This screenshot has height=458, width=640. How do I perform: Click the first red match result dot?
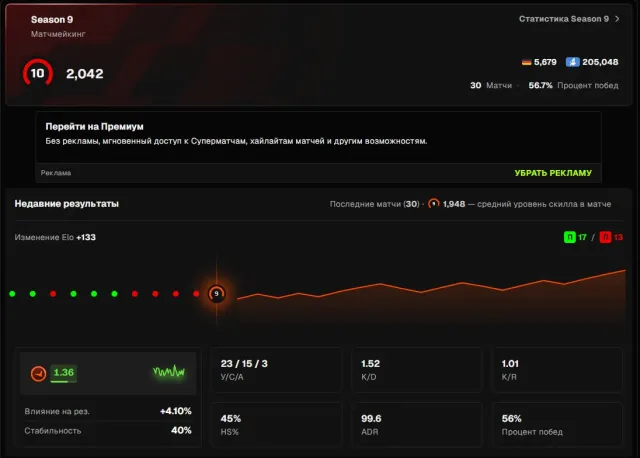53,293
